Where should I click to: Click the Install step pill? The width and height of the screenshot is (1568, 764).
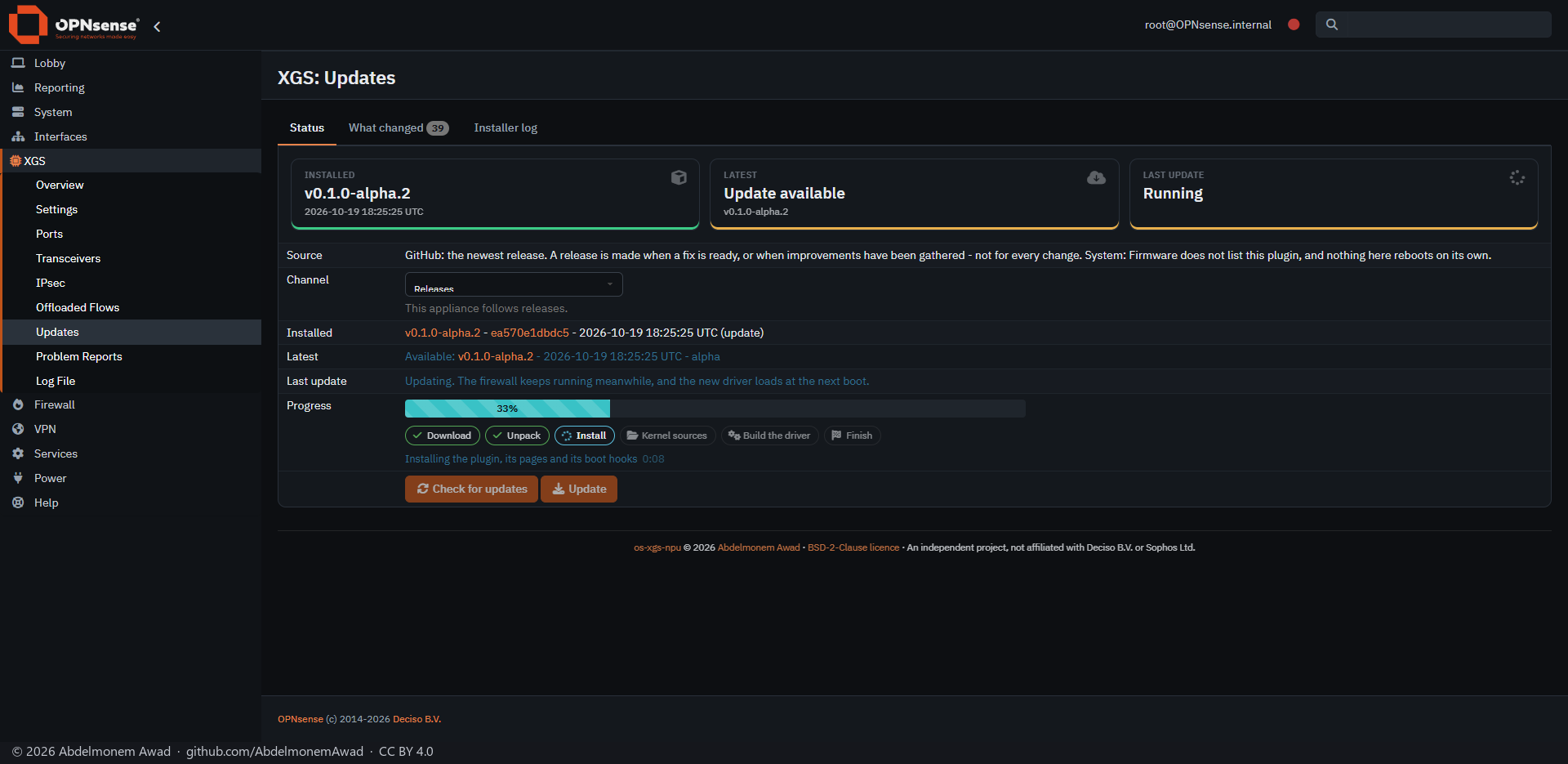pos(585,436)
